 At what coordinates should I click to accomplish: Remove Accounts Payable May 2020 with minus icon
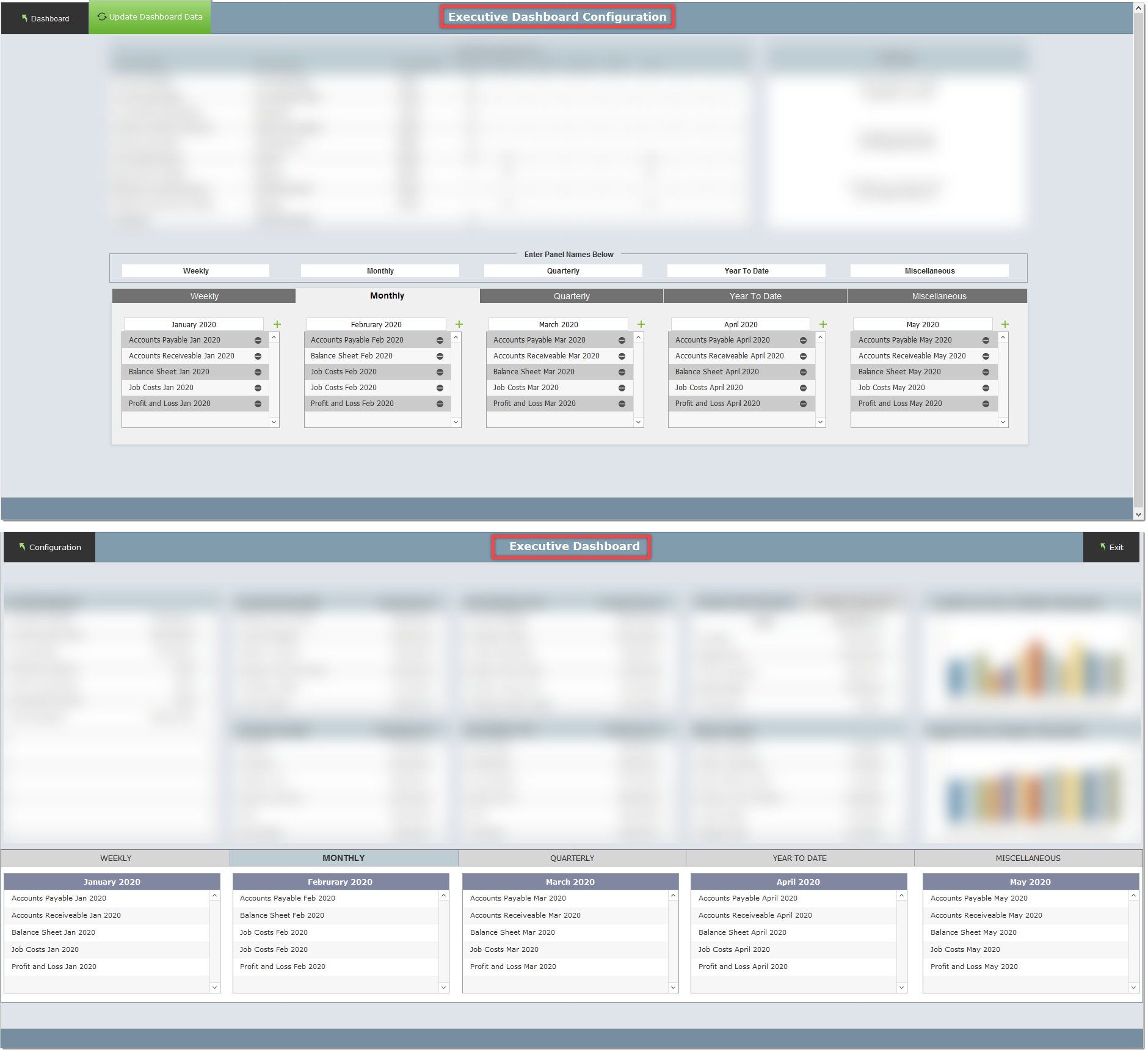[986, 340]
